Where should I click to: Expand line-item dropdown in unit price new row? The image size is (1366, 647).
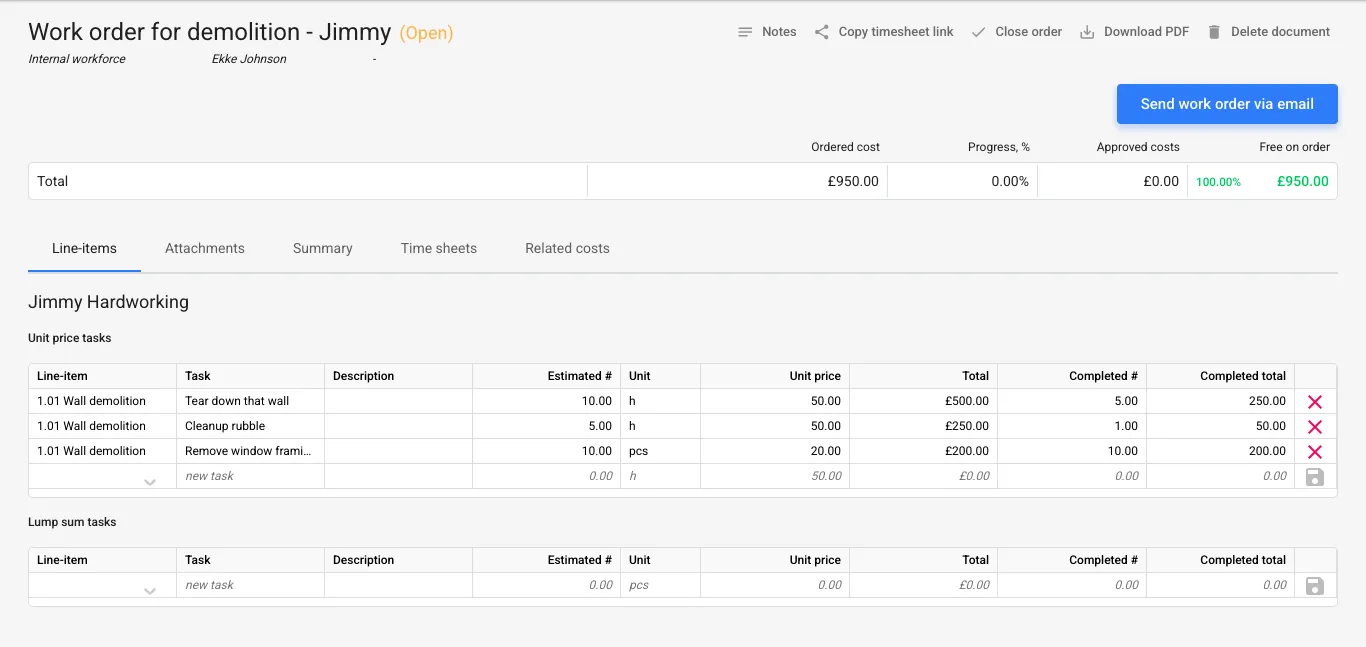point(150,482)
